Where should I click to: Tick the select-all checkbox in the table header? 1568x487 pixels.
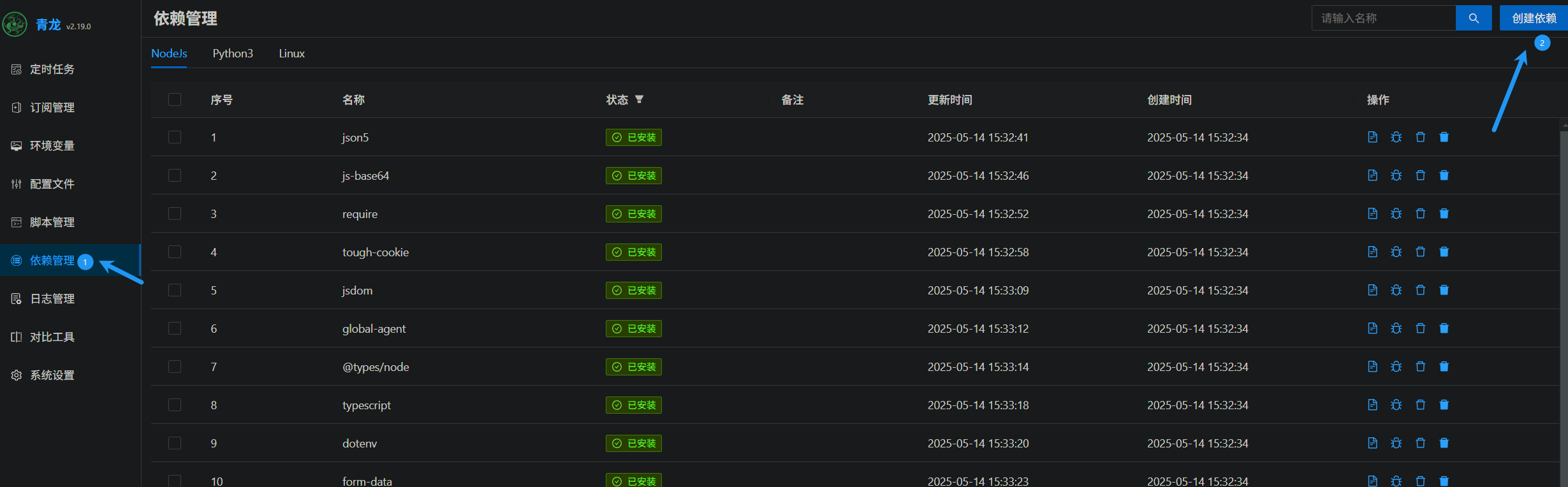click(175, 99)
